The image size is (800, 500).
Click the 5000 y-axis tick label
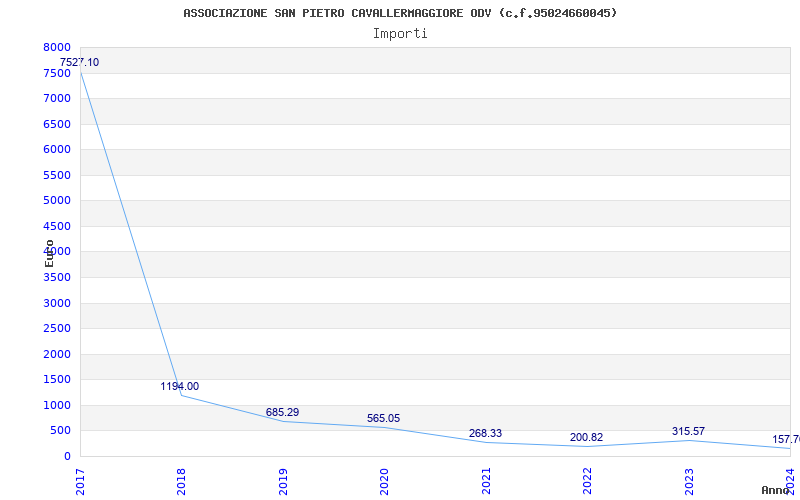[57, 200]
